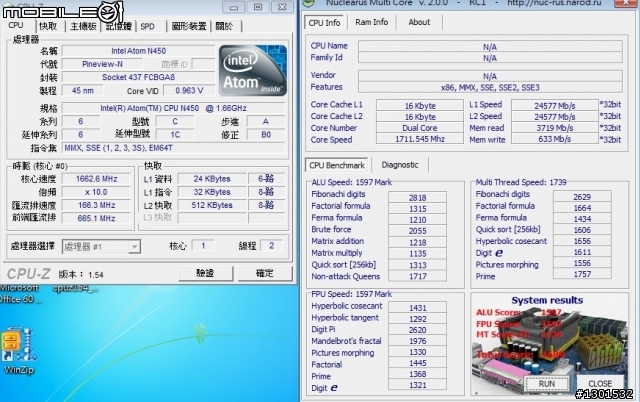This screenshot has height=402, width=640.
Task: Open the 快取 tab in CPU-Z
Action: (x=48, y=26)
